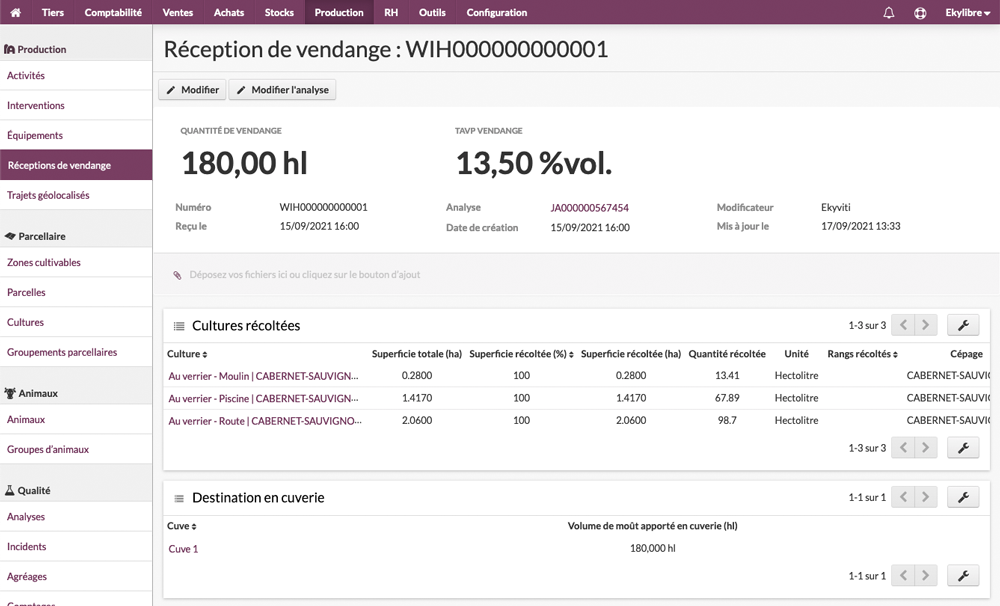Next page arrow below Cultures récoltées table
1000x606 pixels.
pos(926,448)
